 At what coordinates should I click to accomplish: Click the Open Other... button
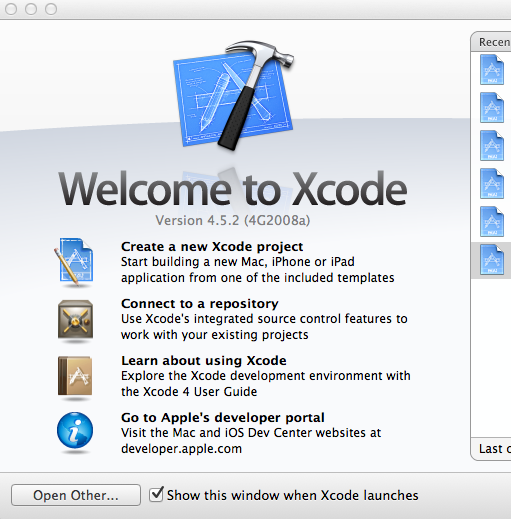tap(76, 495)
